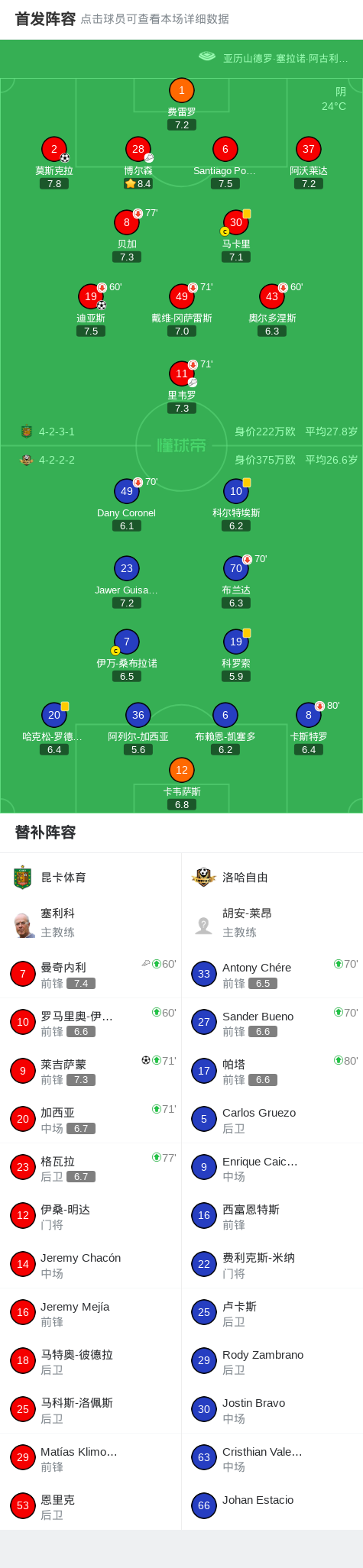Click the 4-2-3-1 formation label
Viewport: 363px width, 1568px height.
(x=57, y=432)
